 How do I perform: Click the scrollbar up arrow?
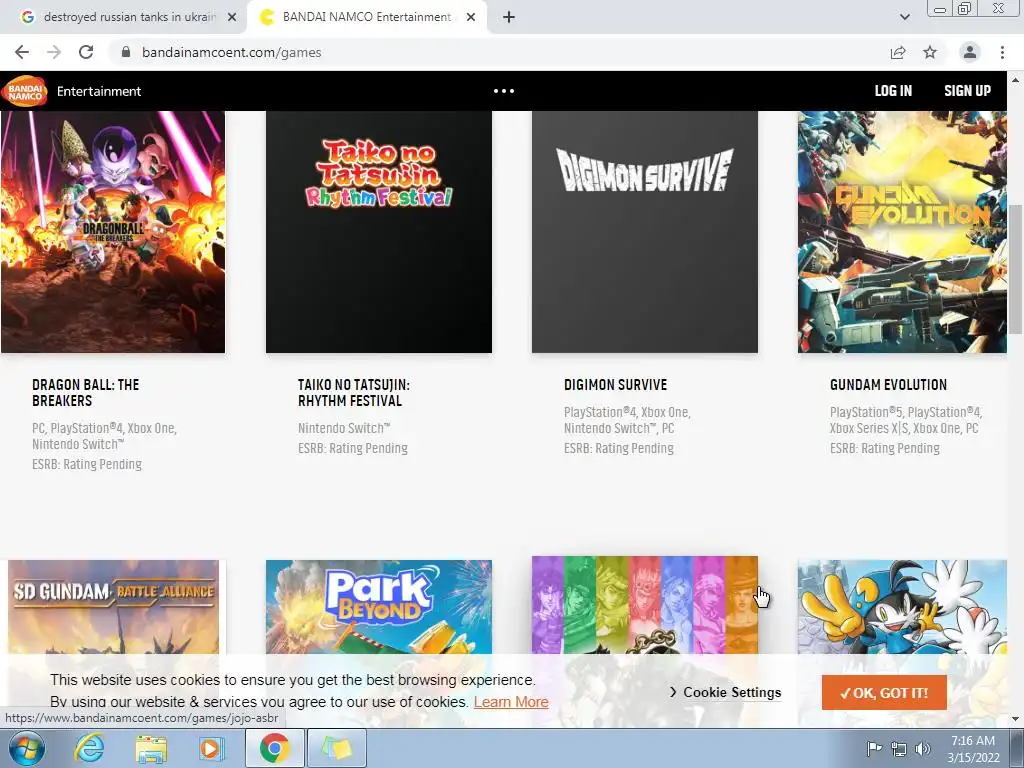[x=1015, y=80]
